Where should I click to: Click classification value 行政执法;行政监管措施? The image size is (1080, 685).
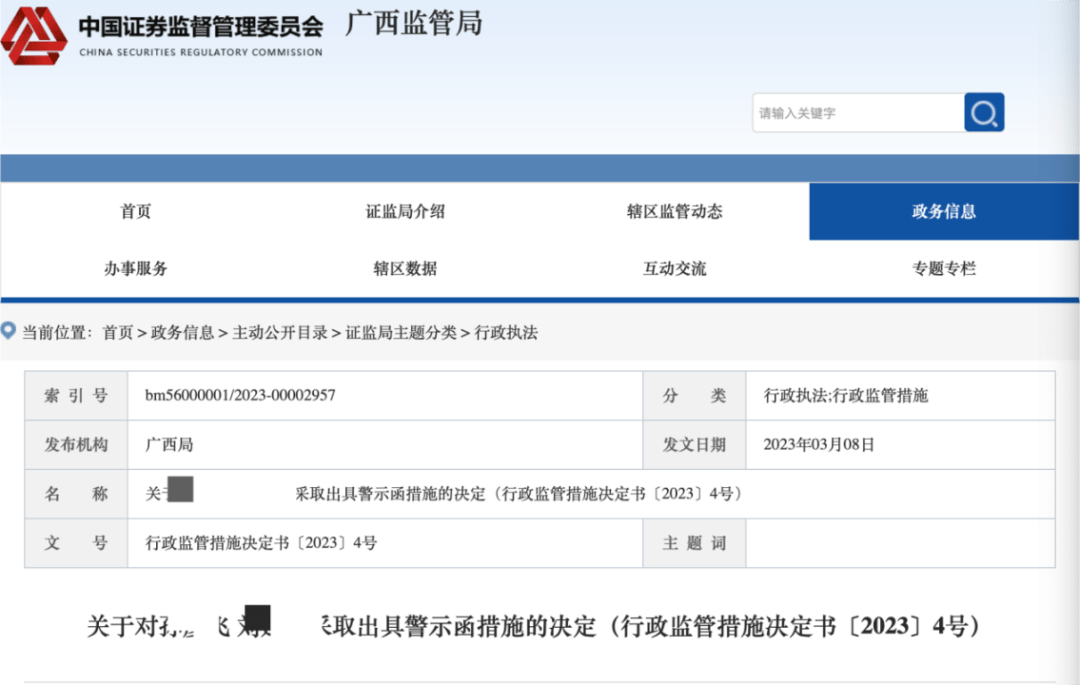[846, 395]
